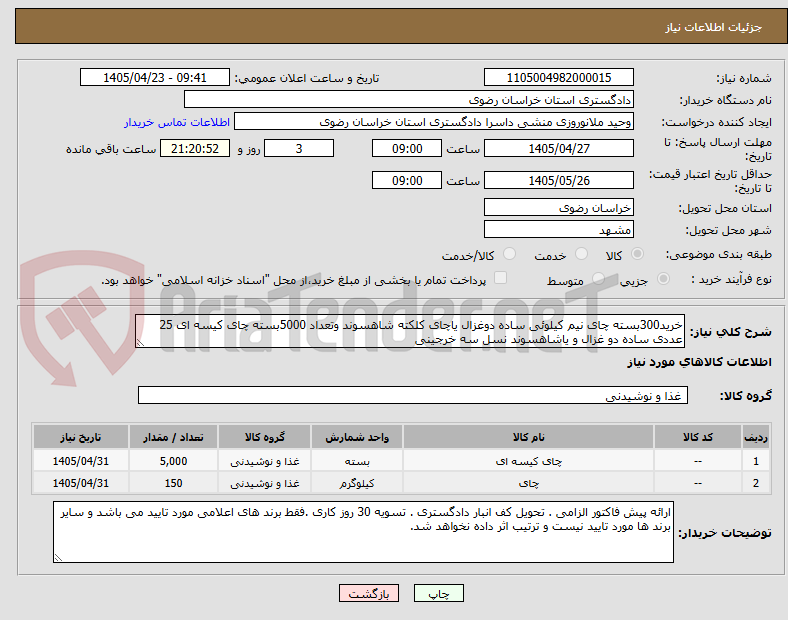Click the request creator name field
This screenshot has width=788, height=620.
(434, 122)
